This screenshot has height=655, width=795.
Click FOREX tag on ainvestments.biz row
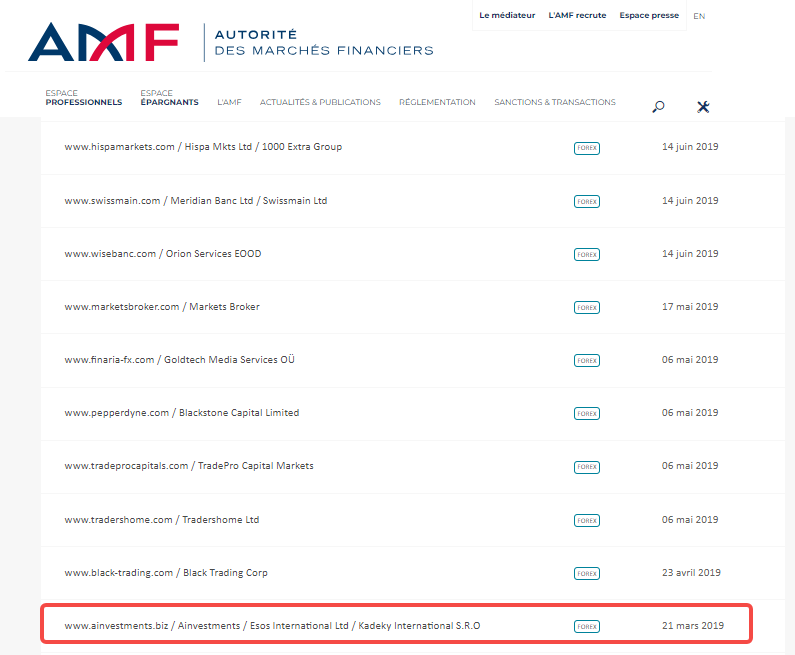[x=587, y=627]
